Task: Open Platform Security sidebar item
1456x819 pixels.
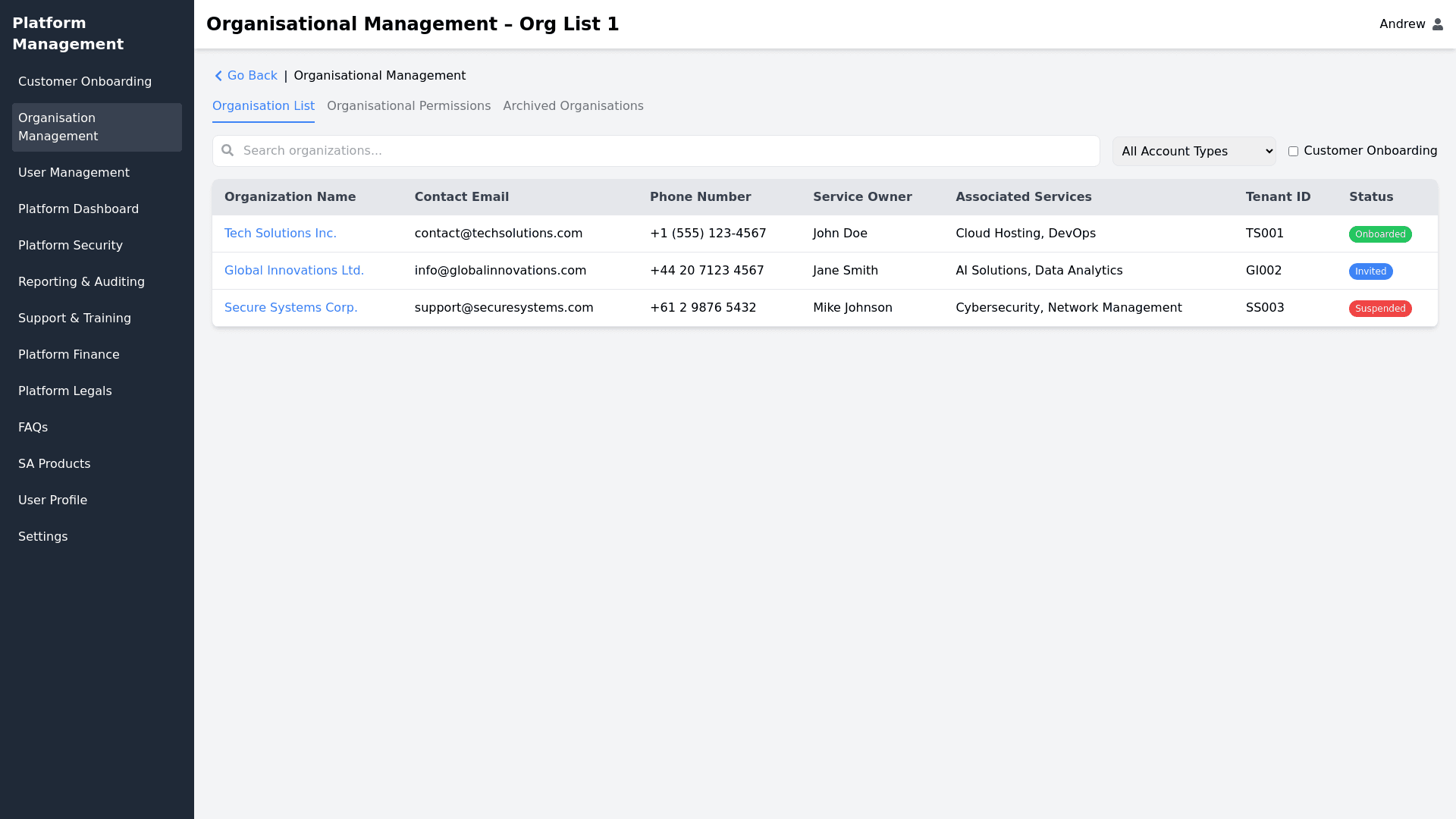Action: click(x=70, y=246)
